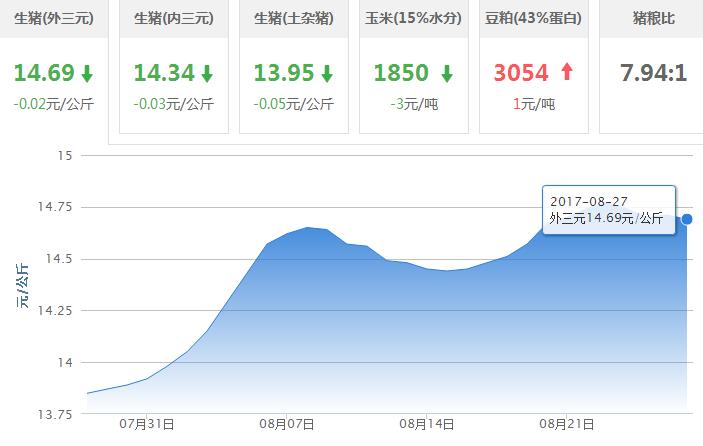
Task: Click the green down arrow beside 14.34
Action: [x=207, y=74]
